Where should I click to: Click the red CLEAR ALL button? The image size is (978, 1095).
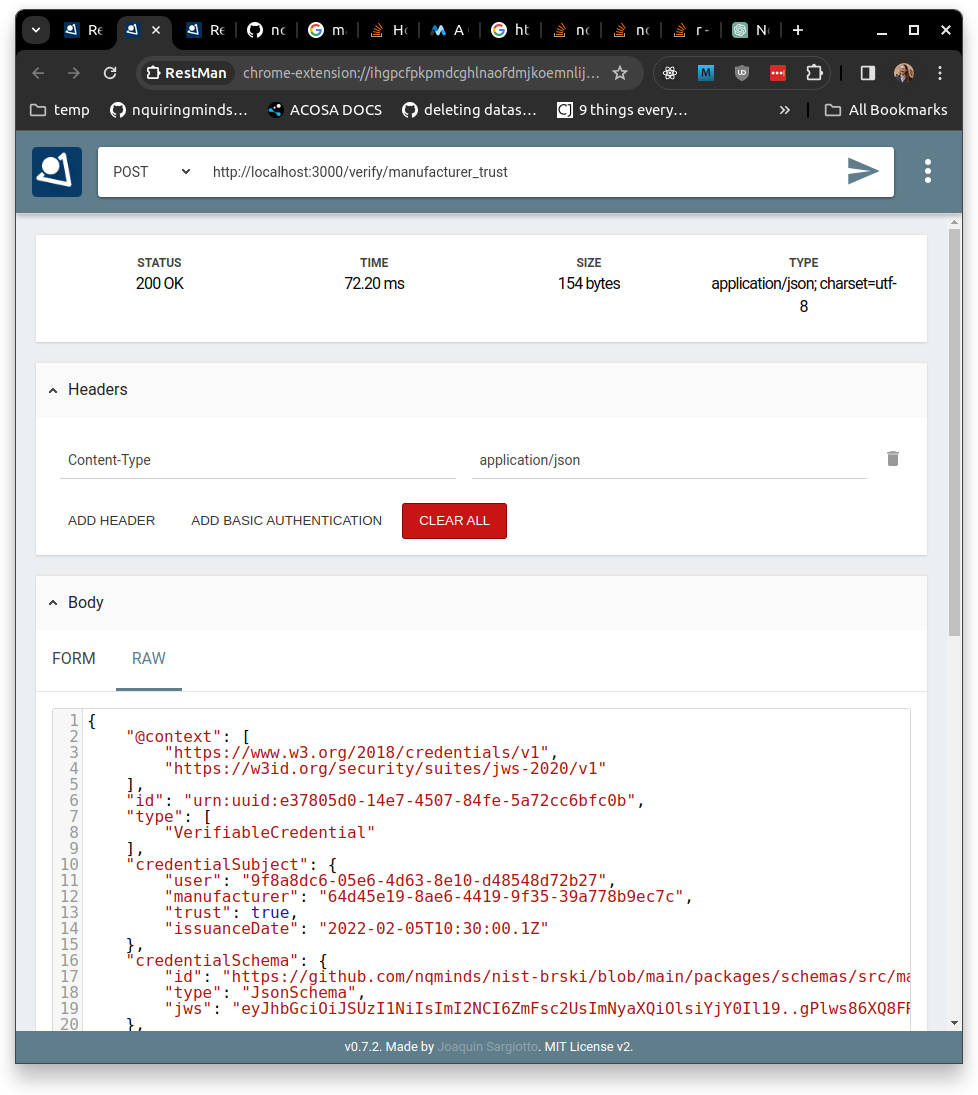click(x=454, y=521)
